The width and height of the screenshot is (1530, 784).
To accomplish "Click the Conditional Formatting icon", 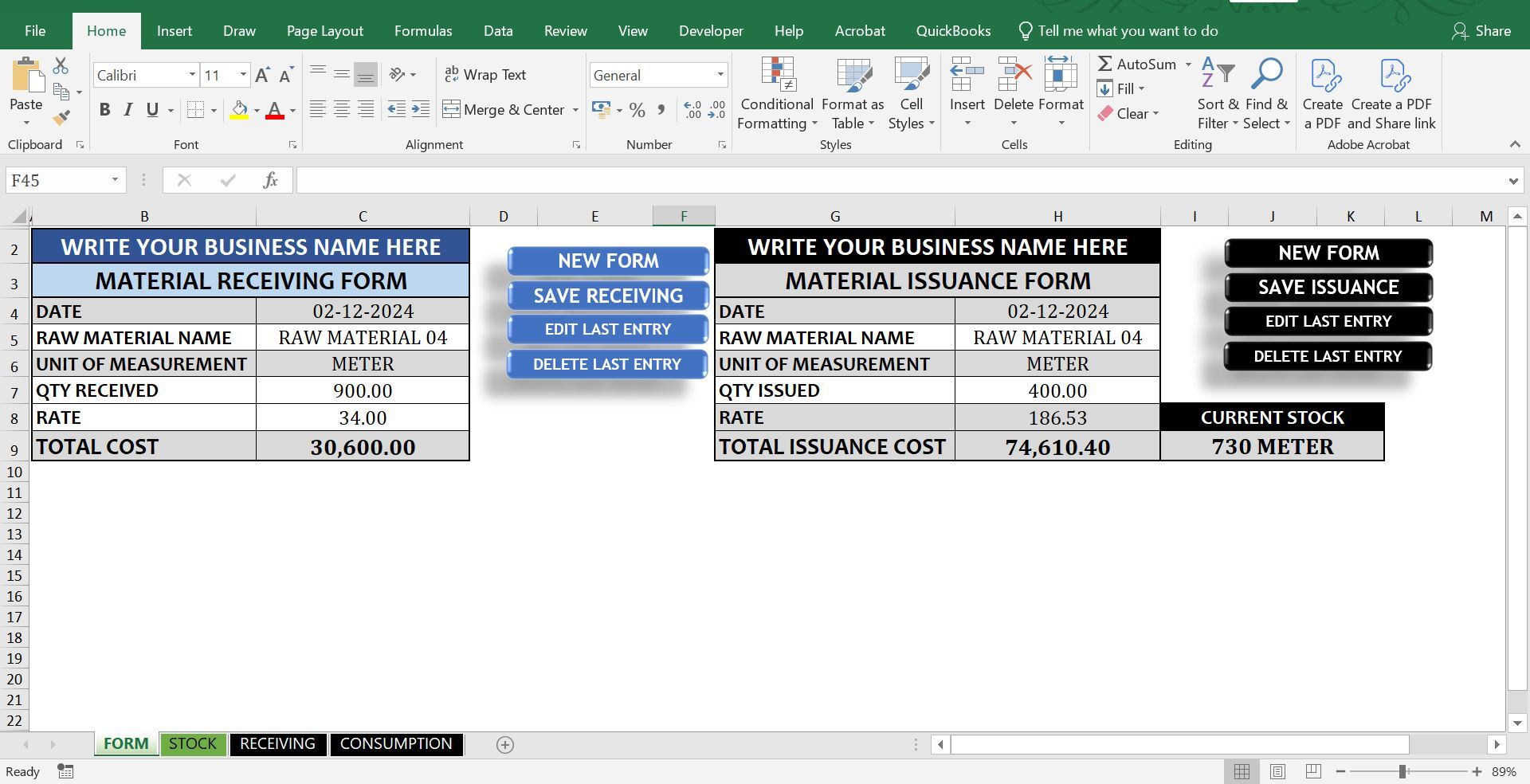I will point(777,94).
